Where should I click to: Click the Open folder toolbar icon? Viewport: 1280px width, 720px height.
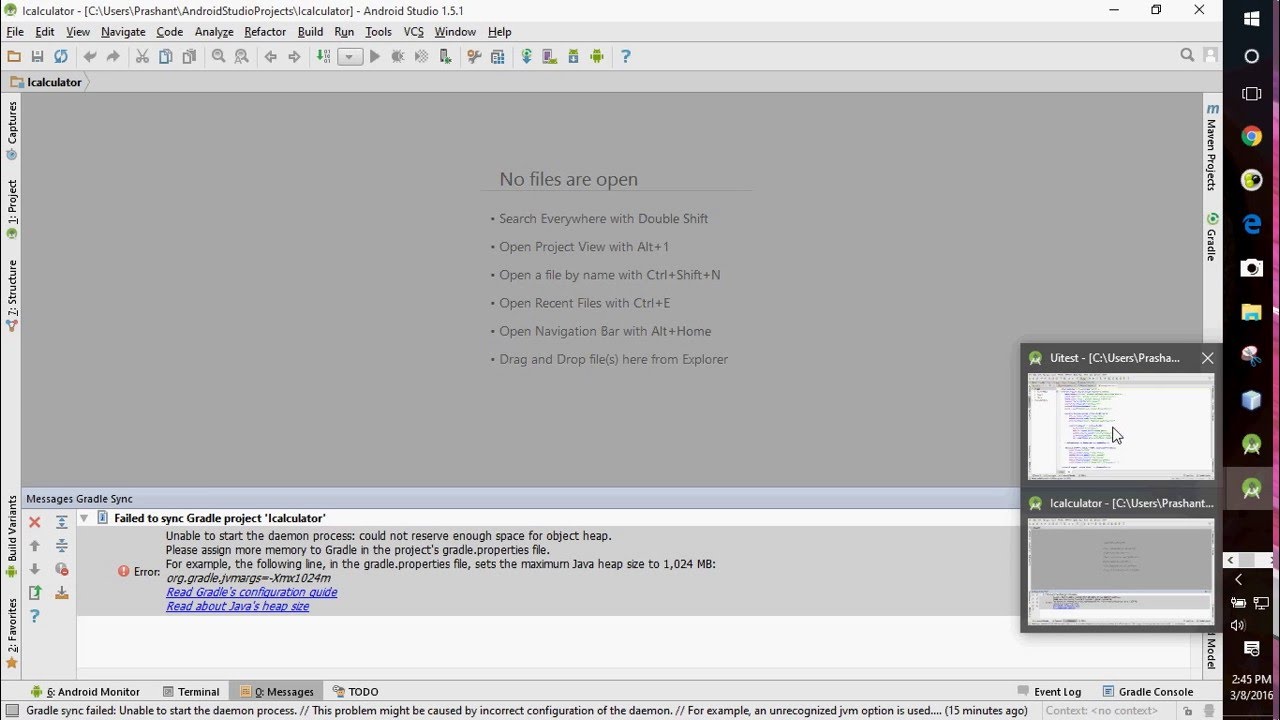click(x=14, y=57)
